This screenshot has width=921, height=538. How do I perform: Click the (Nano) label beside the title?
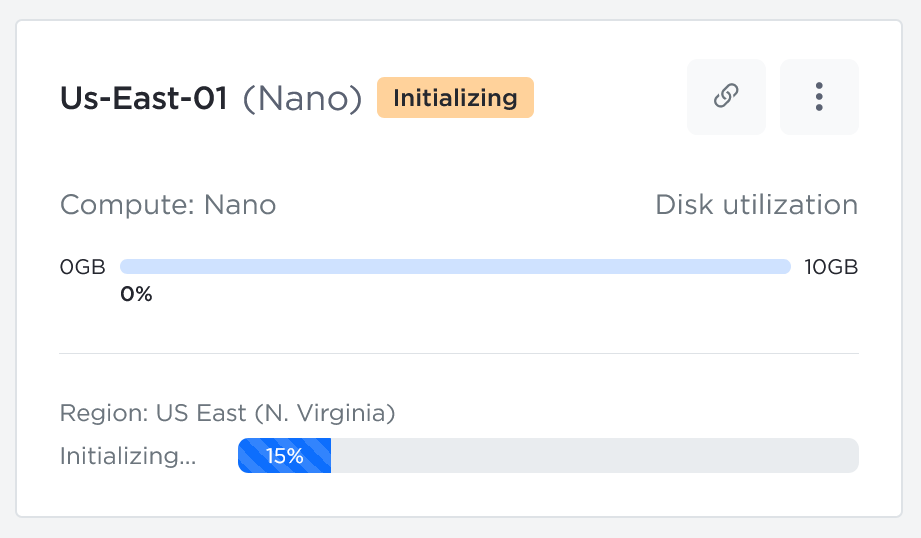302,98
